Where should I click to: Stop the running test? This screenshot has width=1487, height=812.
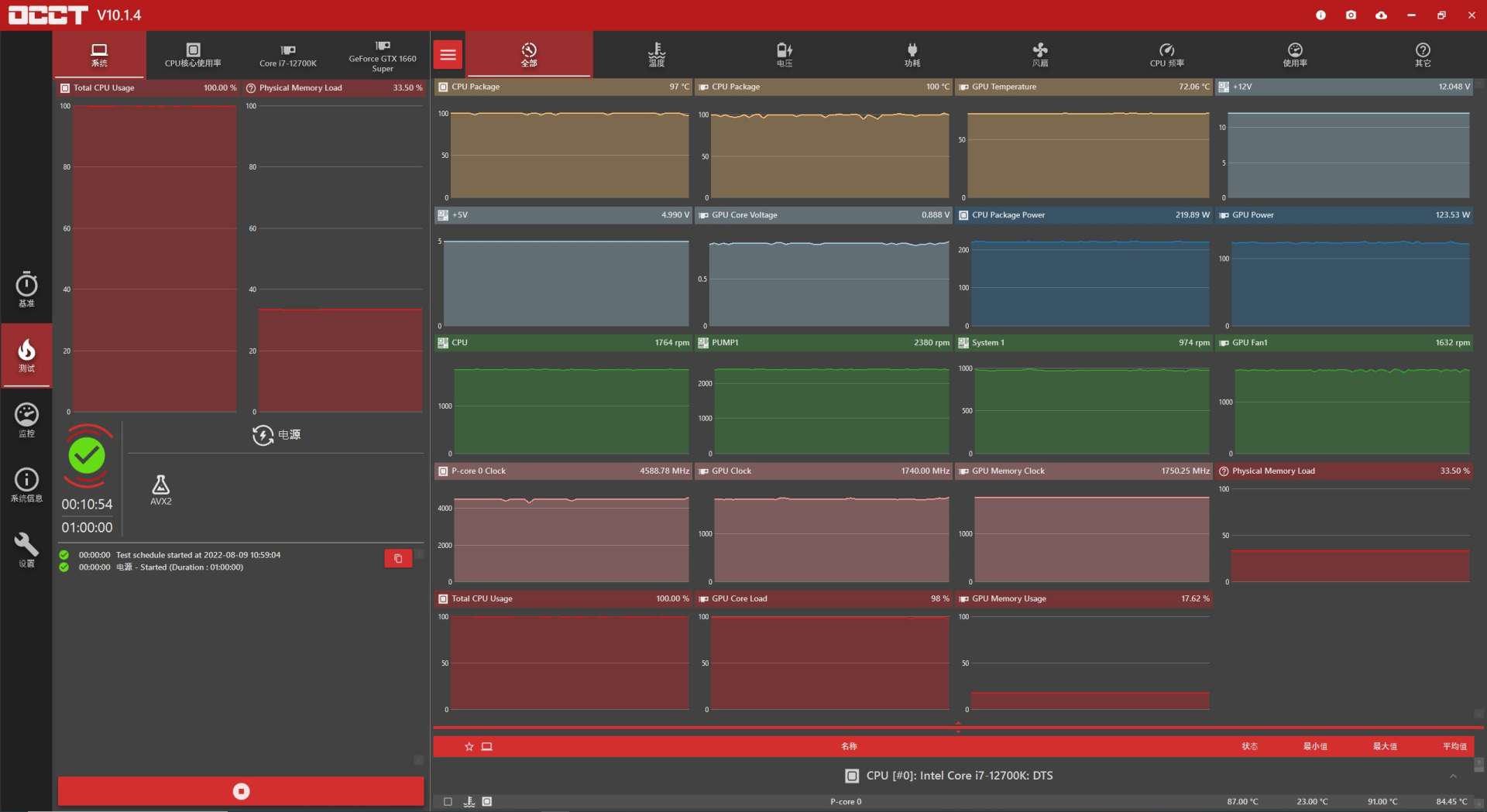241,791
